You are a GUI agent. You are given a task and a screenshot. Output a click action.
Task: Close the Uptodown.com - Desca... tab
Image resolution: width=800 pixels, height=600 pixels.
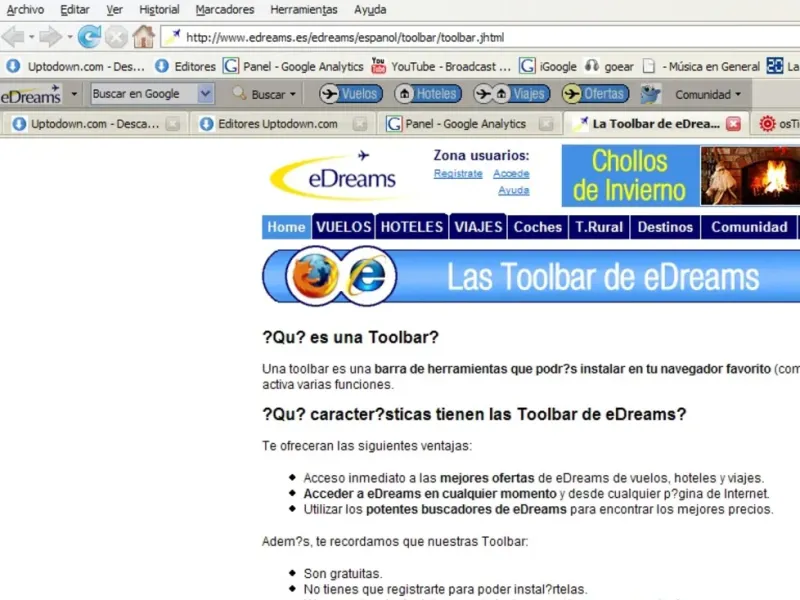[x=173, y=124]
